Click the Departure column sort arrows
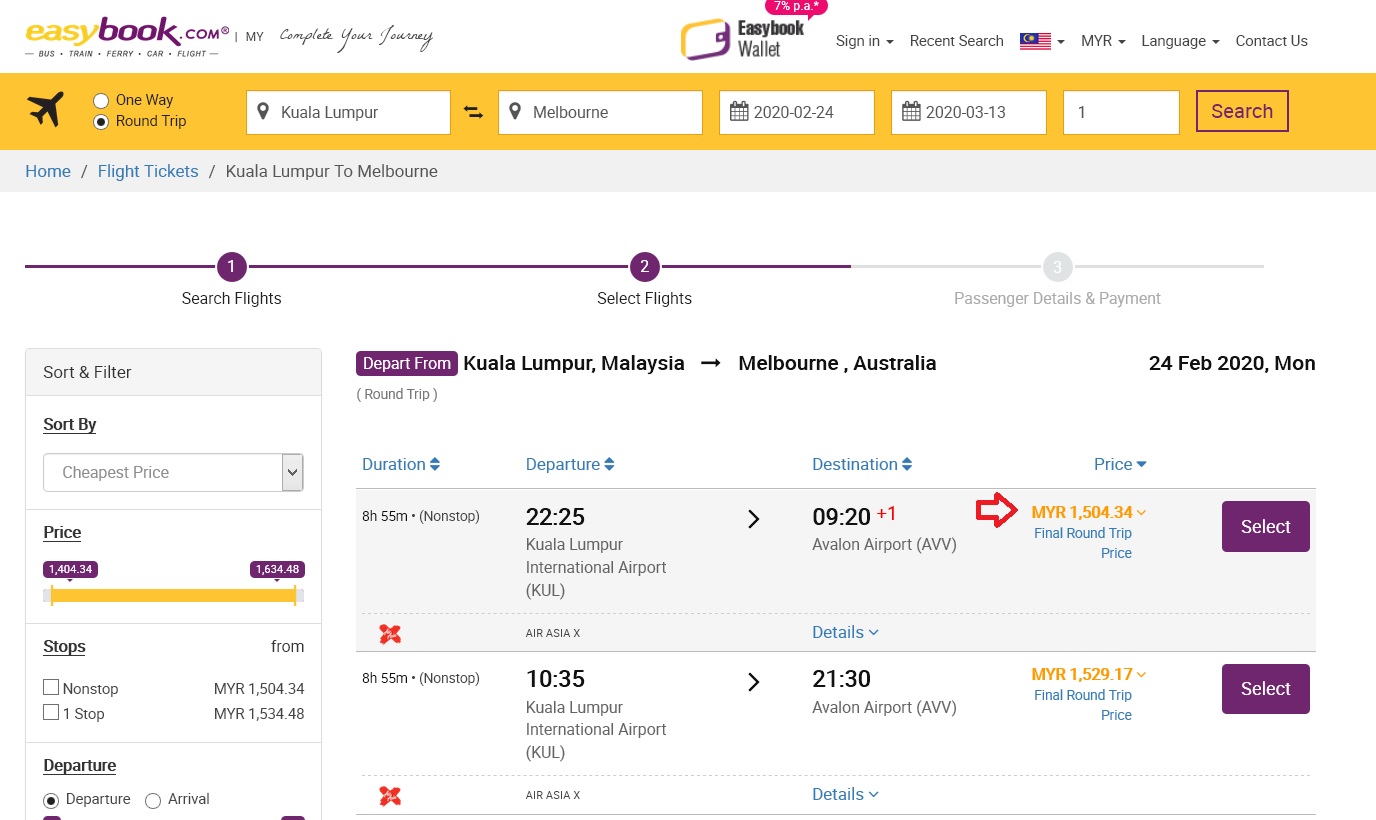1376x820 pixels. [609, 465]
